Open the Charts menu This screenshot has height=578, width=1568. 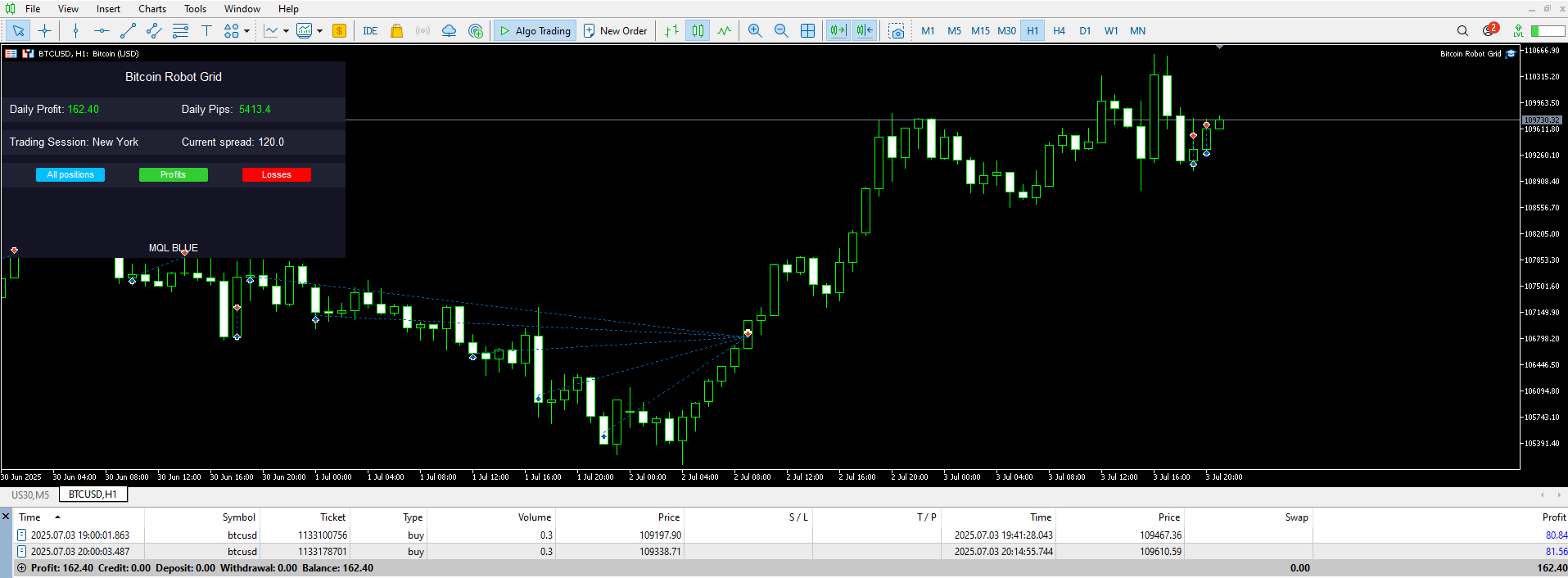152,9
